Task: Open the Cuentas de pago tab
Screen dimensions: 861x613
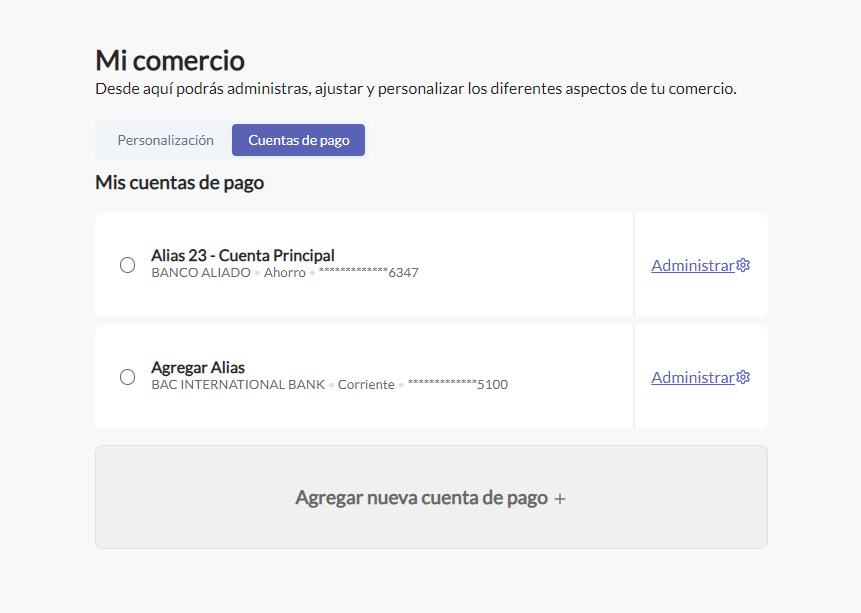Action: pos(298,140)
